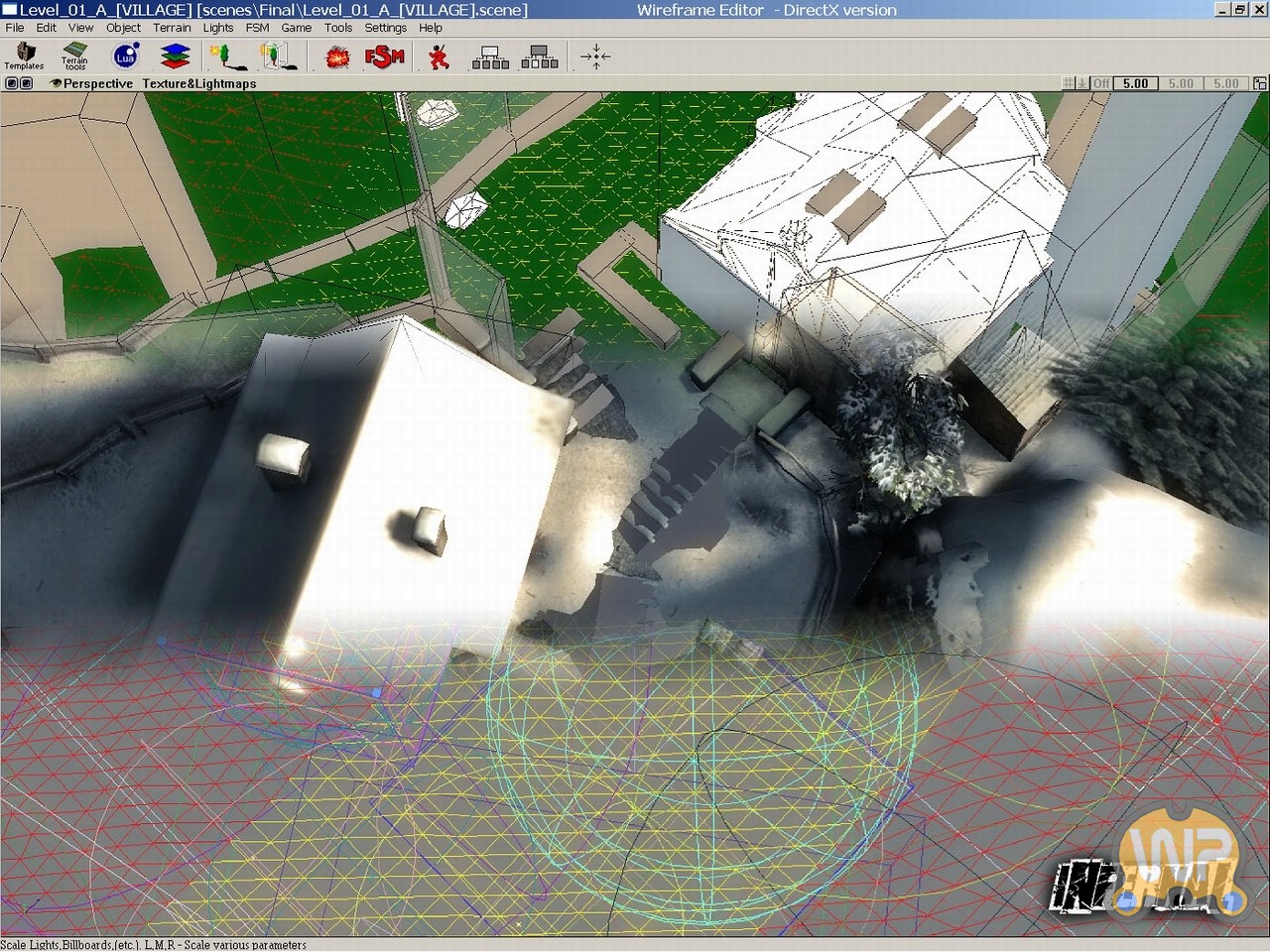
Task: Click the stacked layers icon
Action: (x=175, y=57)
